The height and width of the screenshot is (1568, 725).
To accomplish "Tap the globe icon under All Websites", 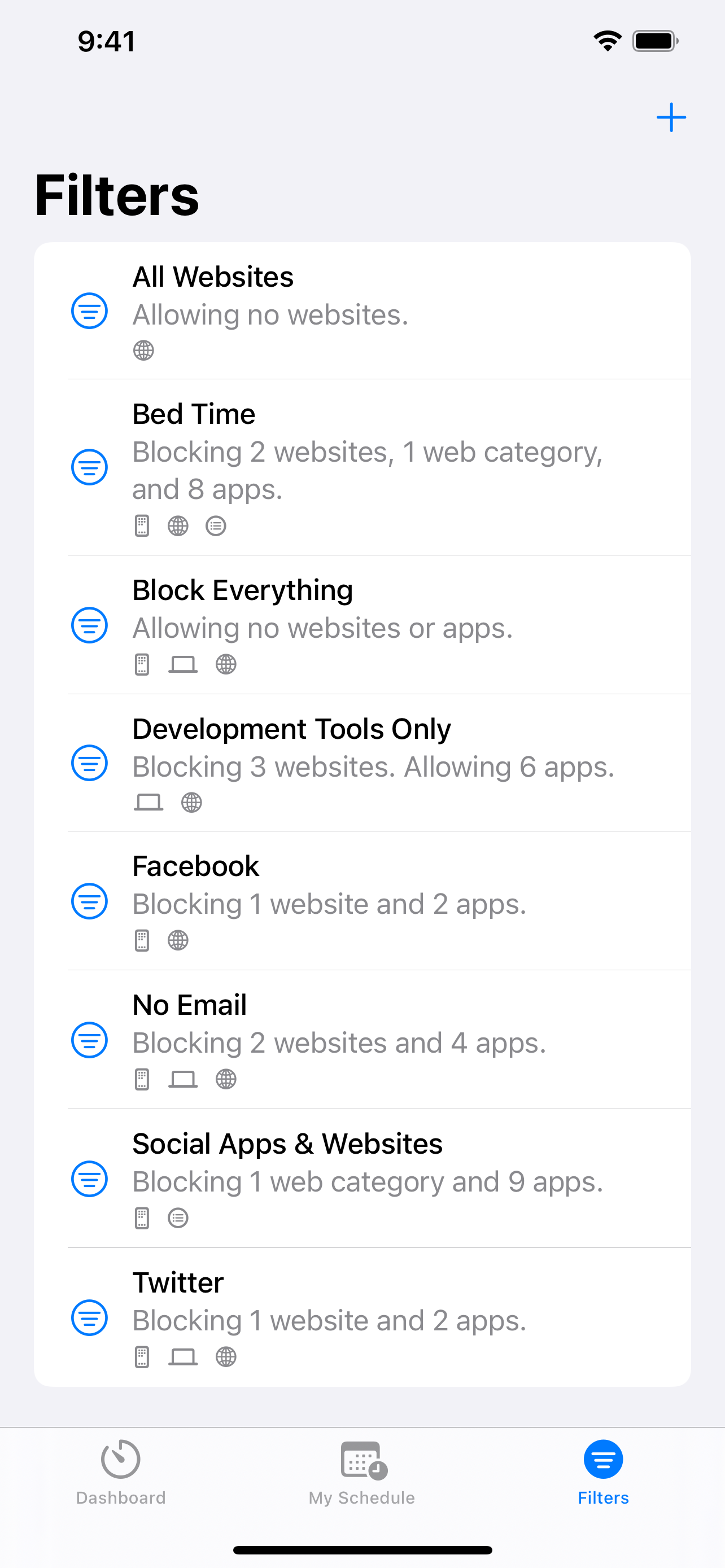I will click(143, 350).
